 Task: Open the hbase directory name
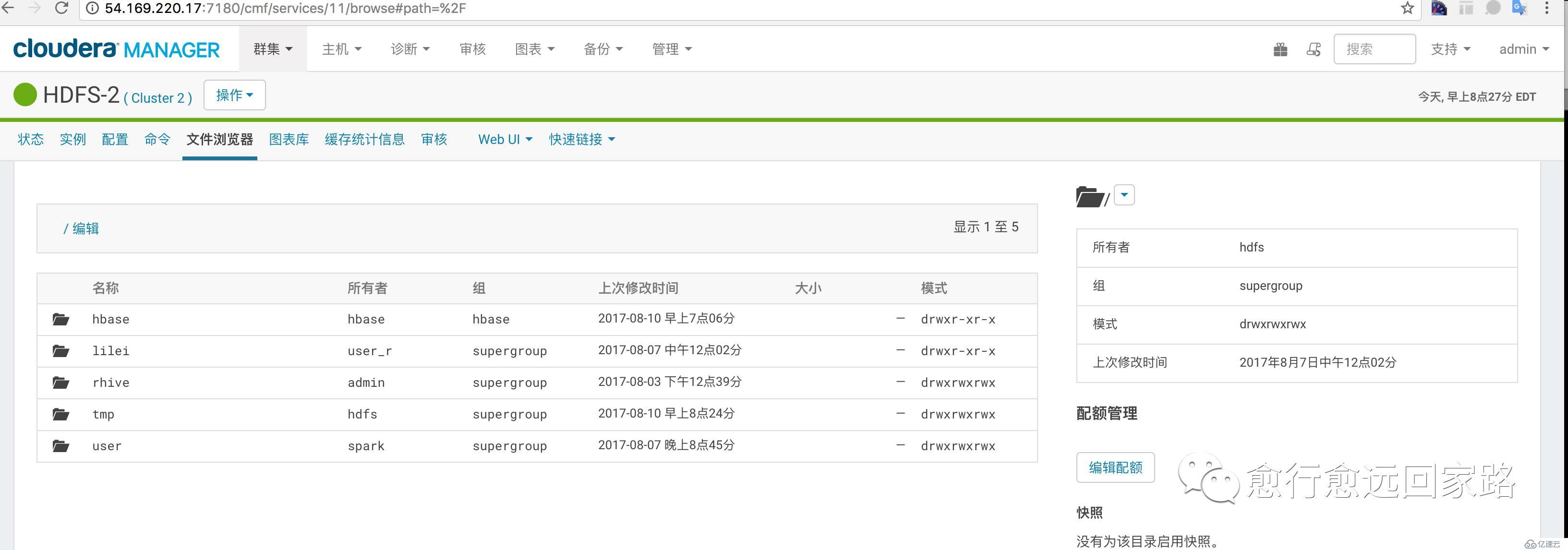[x=111, y=319]
